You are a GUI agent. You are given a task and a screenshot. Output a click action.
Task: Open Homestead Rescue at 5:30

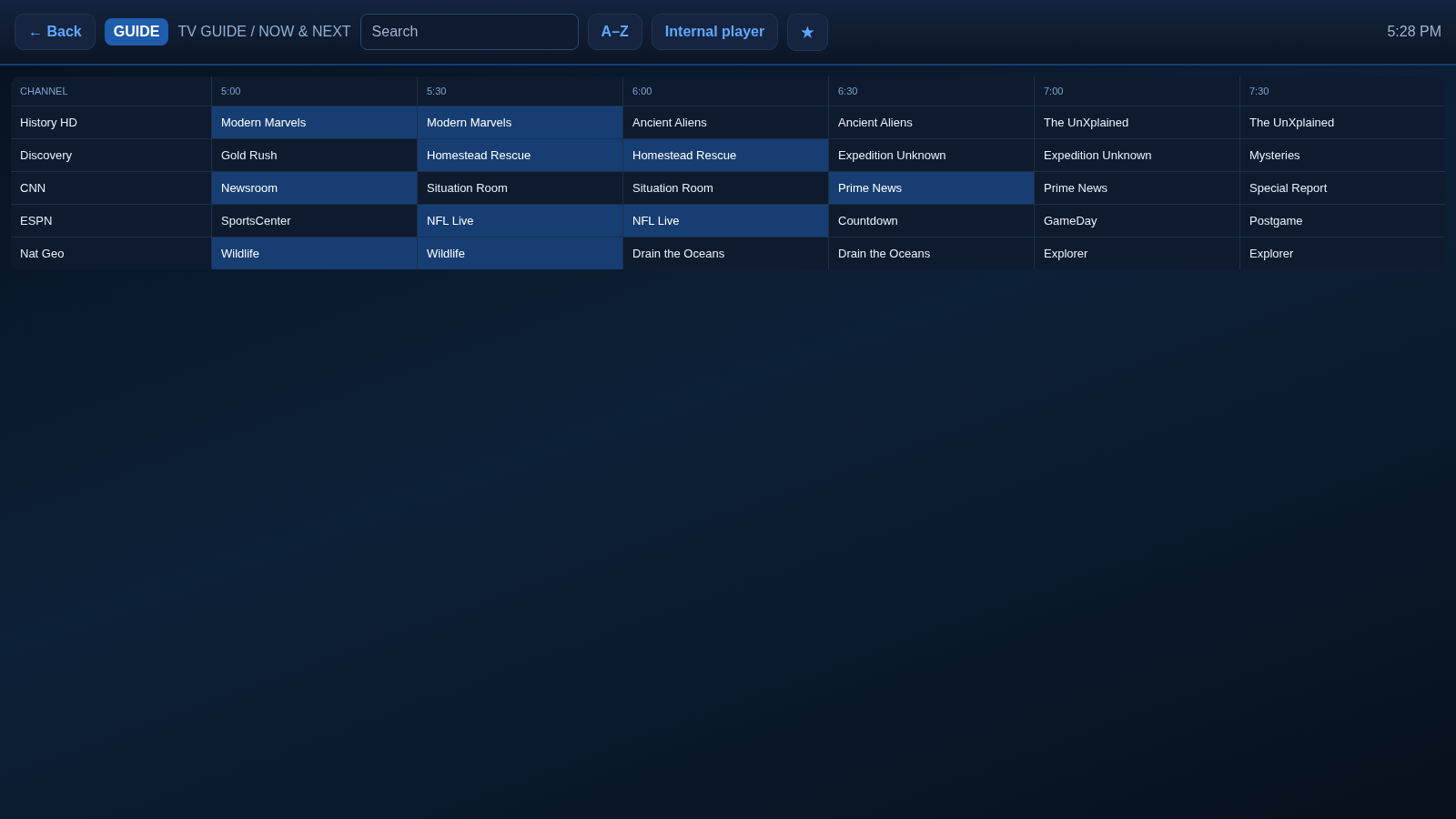coord(520,156)
